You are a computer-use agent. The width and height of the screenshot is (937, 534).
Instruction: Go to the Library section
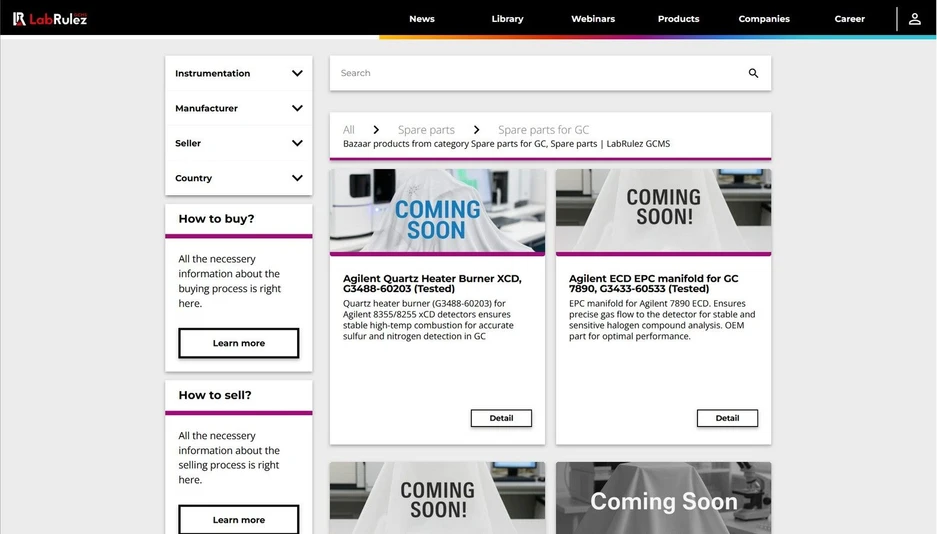click(x=507, y=19)
